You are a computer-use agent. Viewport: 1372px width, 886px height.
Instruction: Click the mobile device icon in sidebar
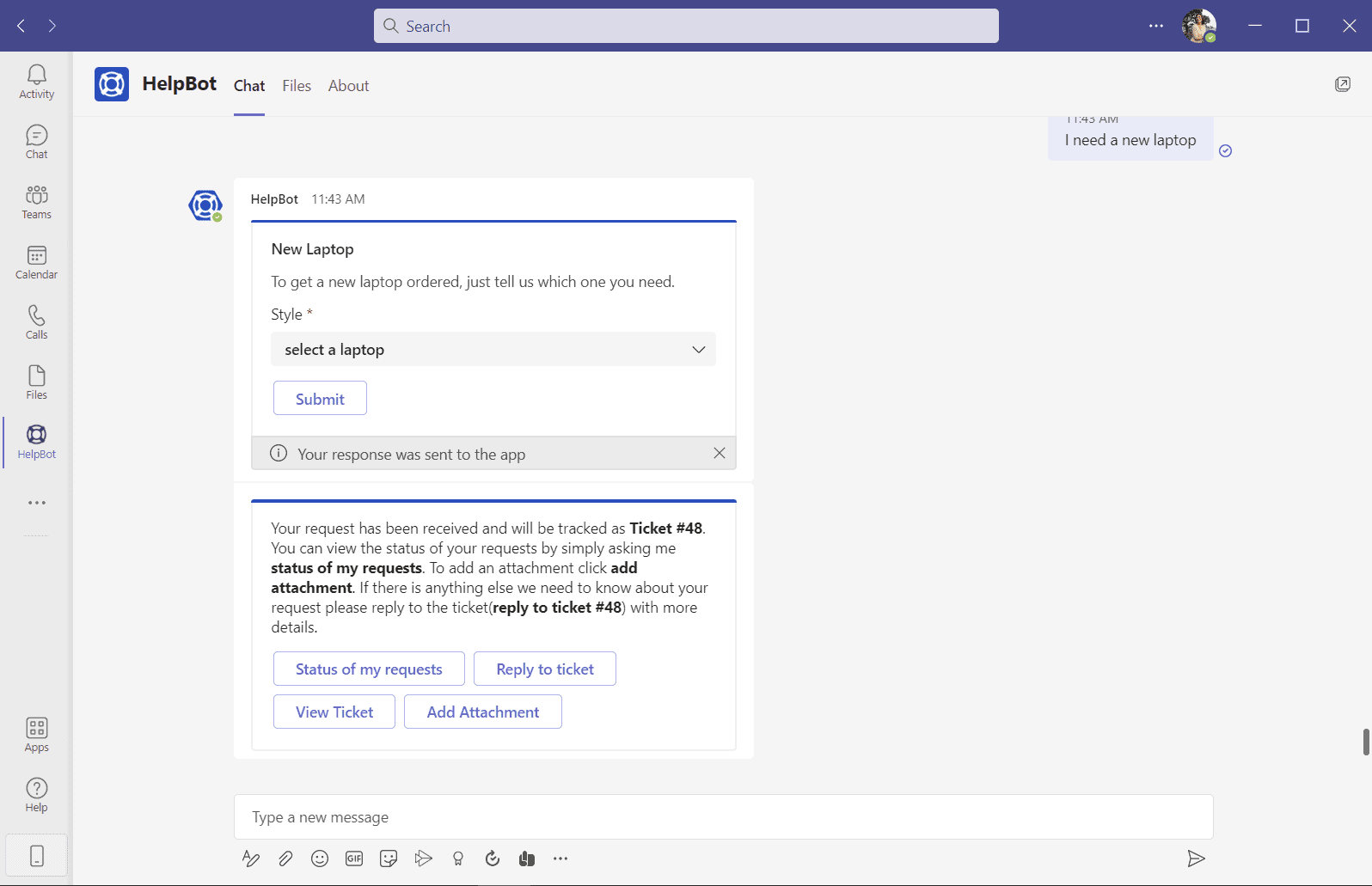36,856
